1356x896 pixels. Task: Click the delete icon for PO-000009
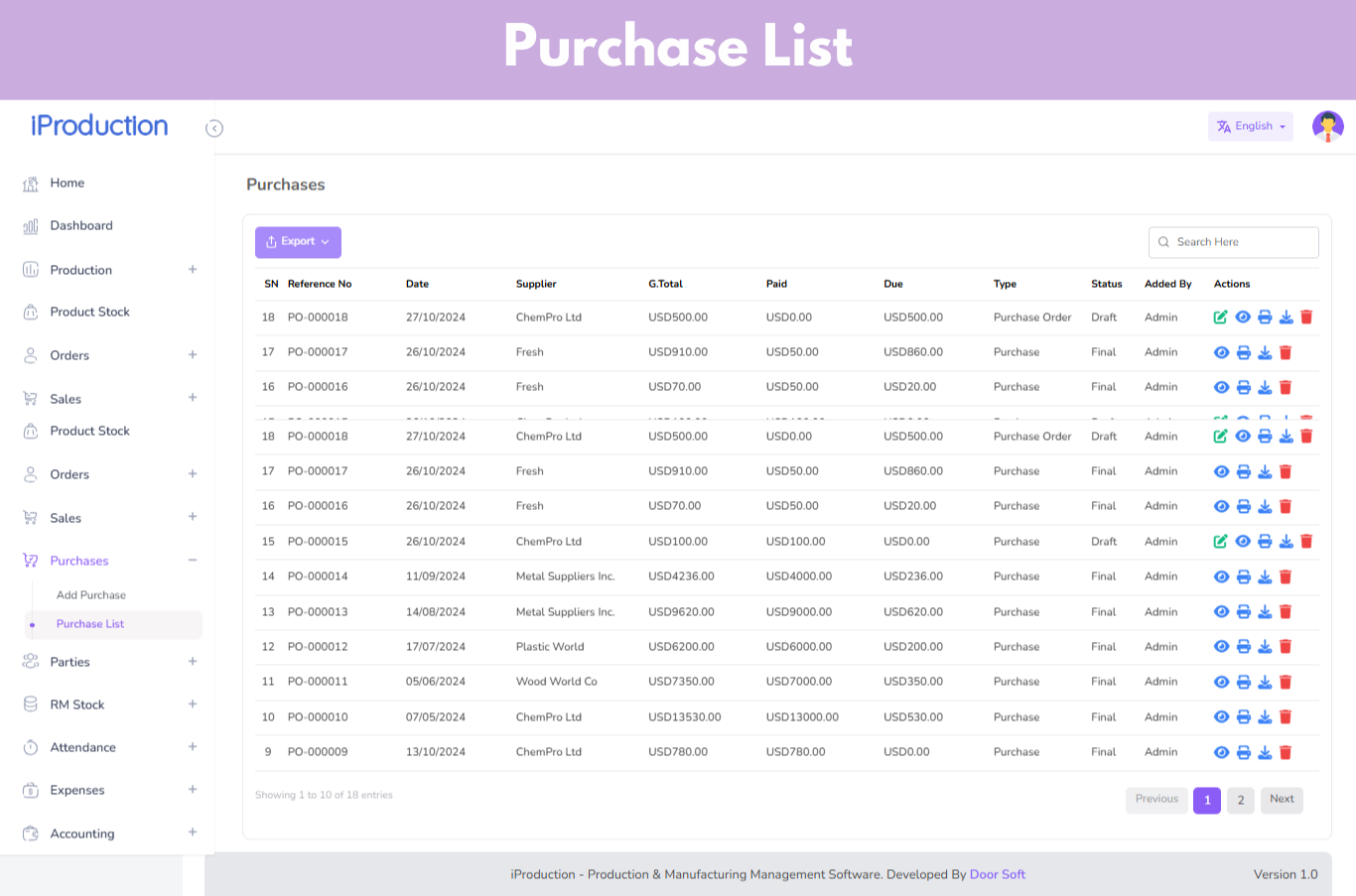(x=1286, y=752)
